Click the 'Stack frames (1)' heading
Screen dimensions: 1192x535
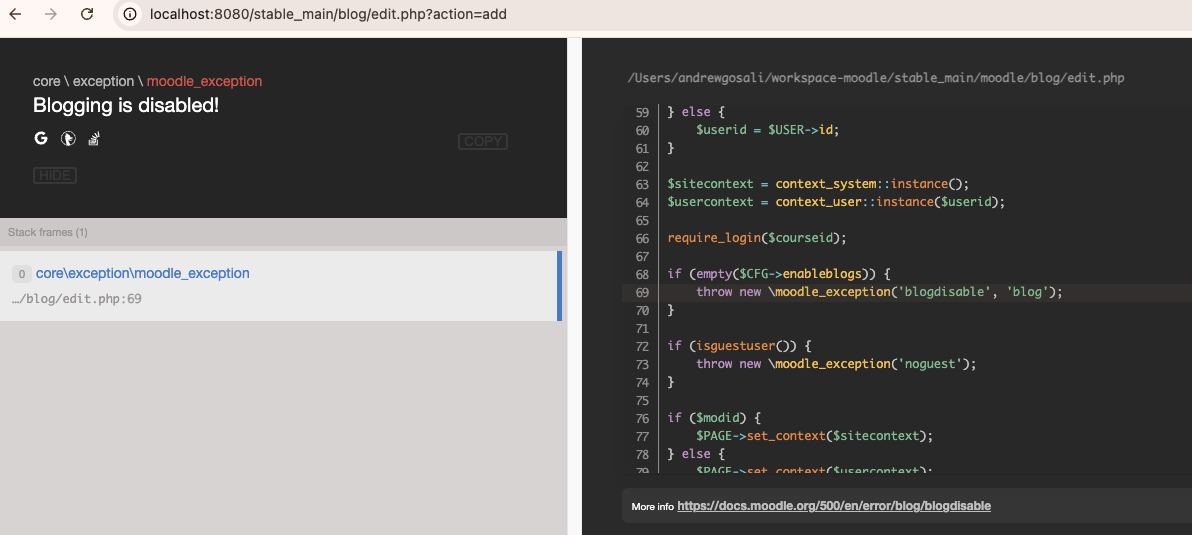tap(48, 232)
